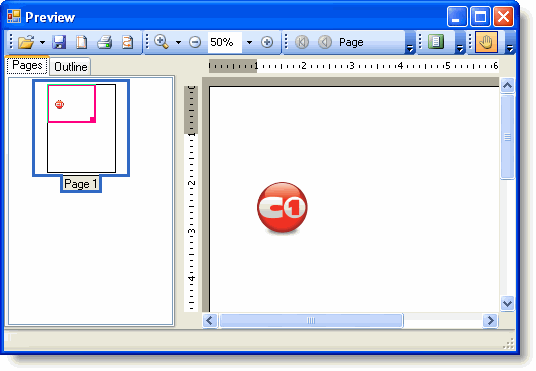Switch to the Outline tab
This screenshot has width=536, height=371.
click(71, 67)
